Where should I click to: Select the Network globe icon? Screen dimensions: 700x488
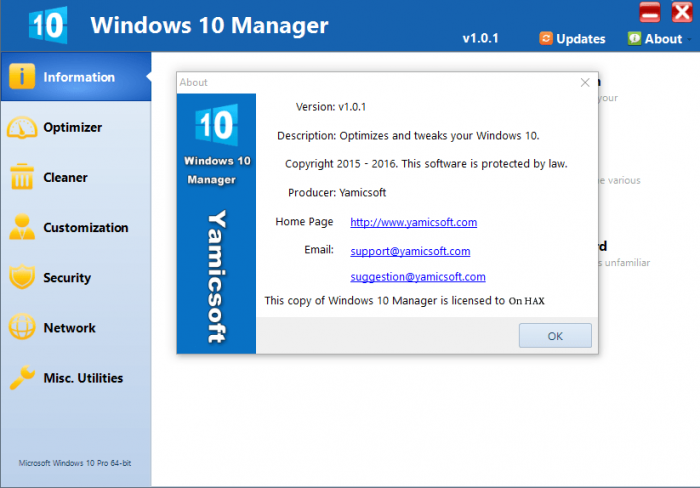pyautogui.click(x=21, y=327)
